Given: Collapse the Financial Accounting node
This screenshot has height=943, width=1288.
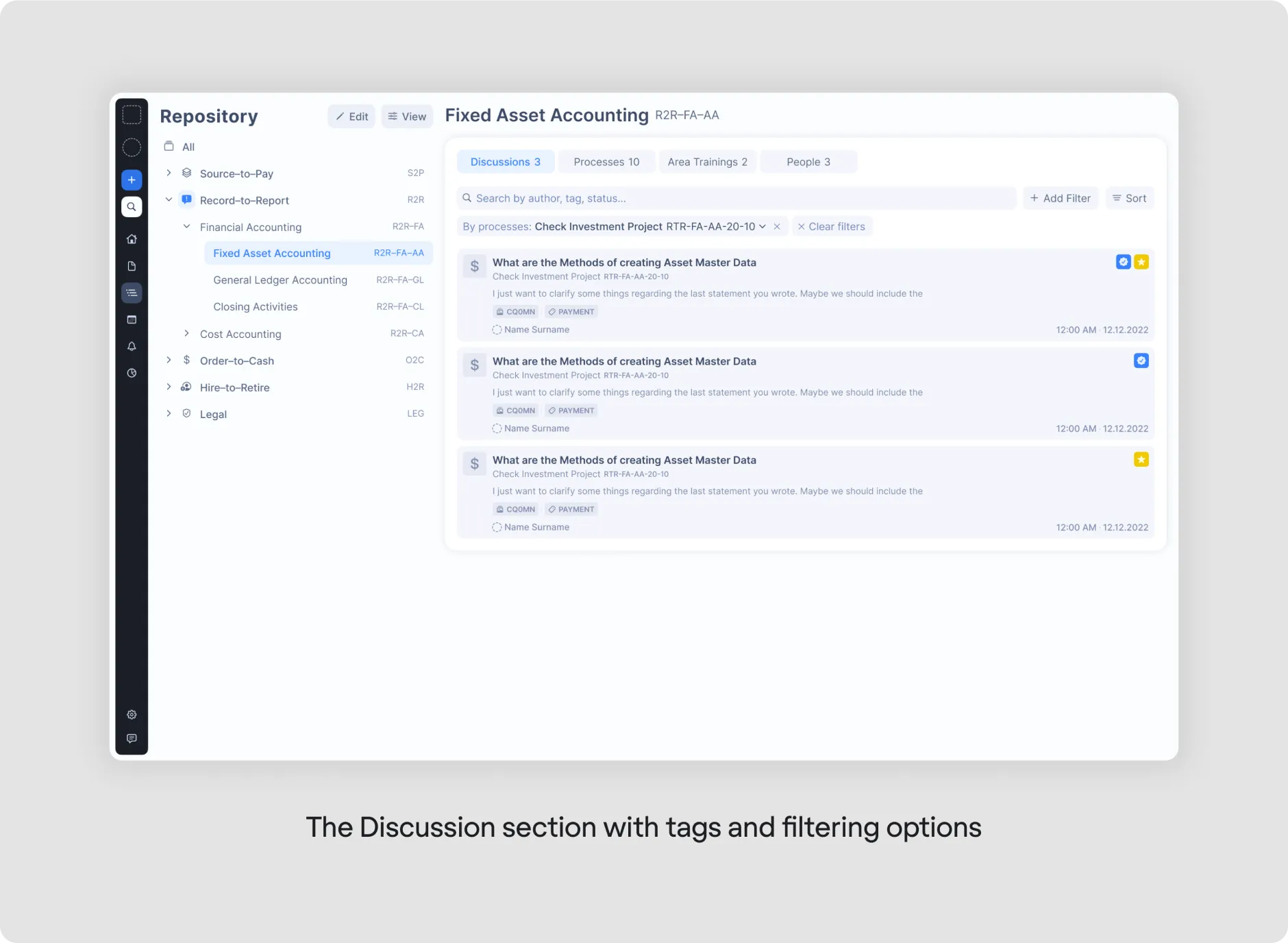Looking at the screenshot, I should [186, 226].
